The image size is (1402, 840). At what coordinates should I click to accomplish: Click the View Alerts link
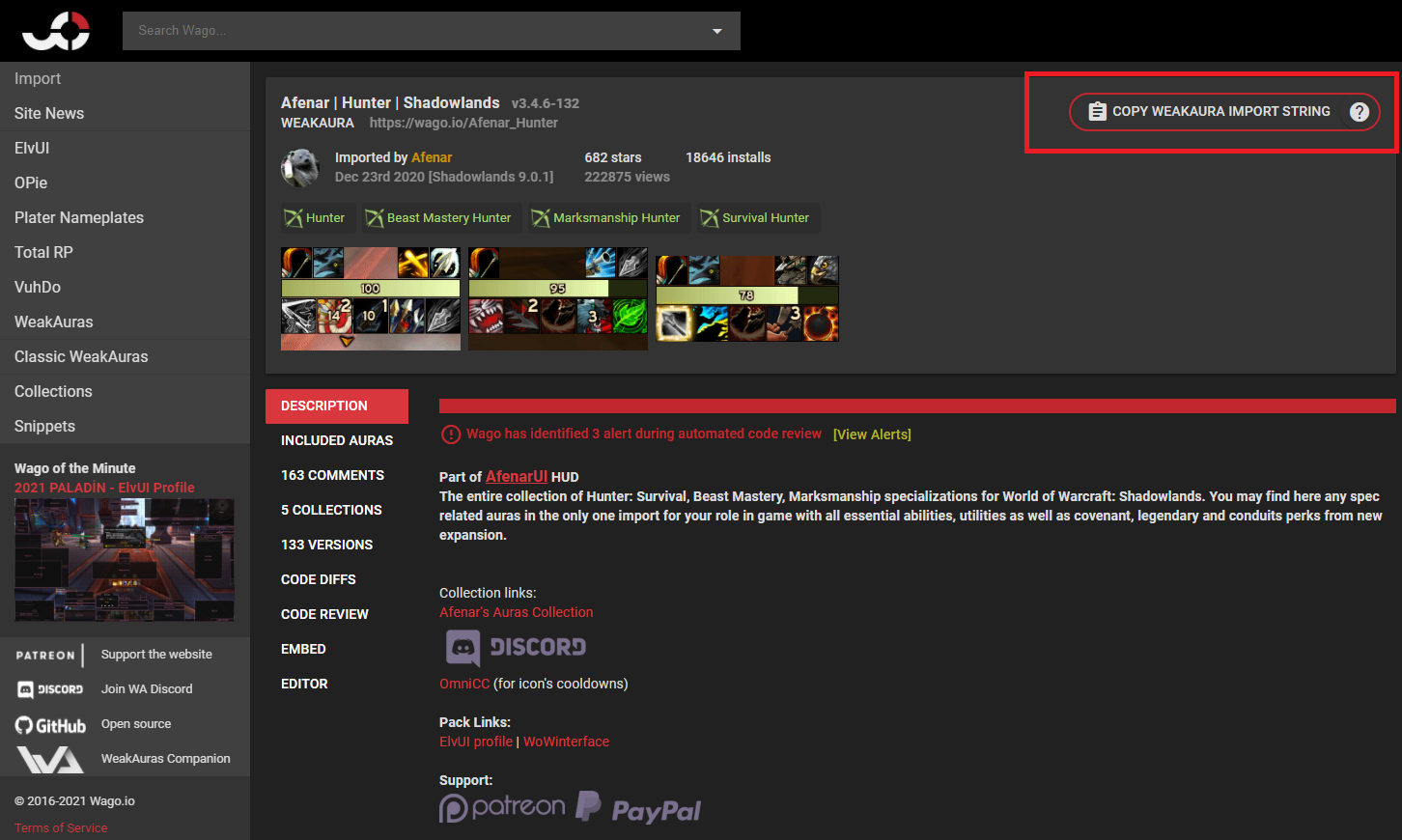872,434
